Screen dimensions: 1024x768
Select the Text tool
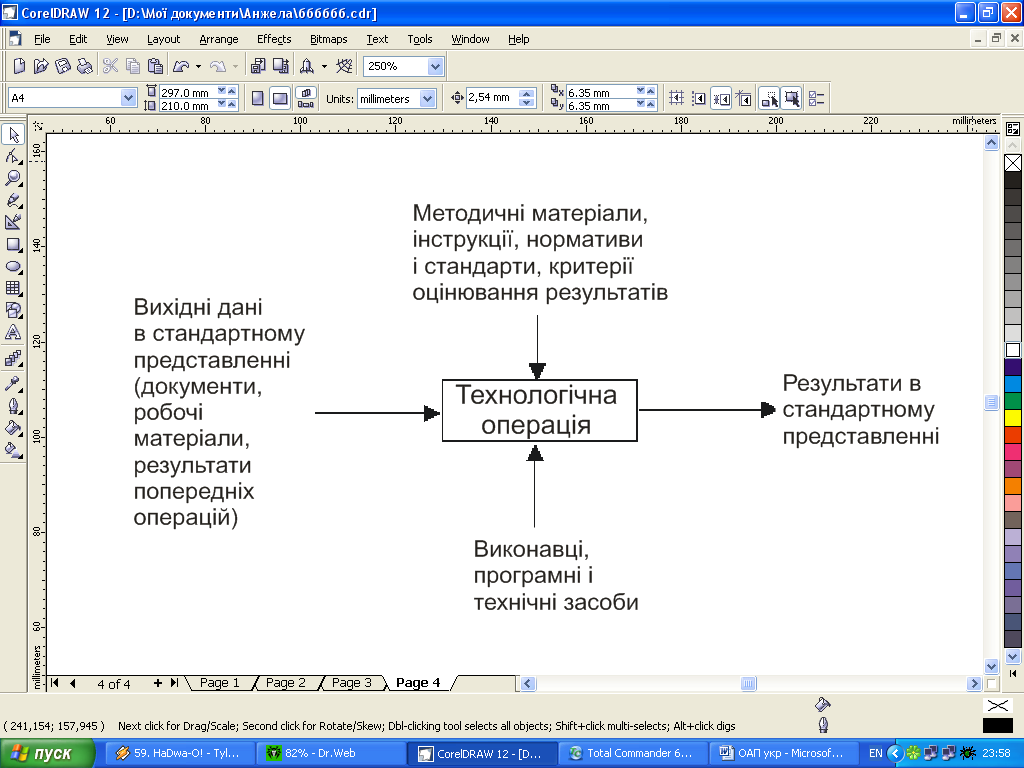tap(13, 332)
